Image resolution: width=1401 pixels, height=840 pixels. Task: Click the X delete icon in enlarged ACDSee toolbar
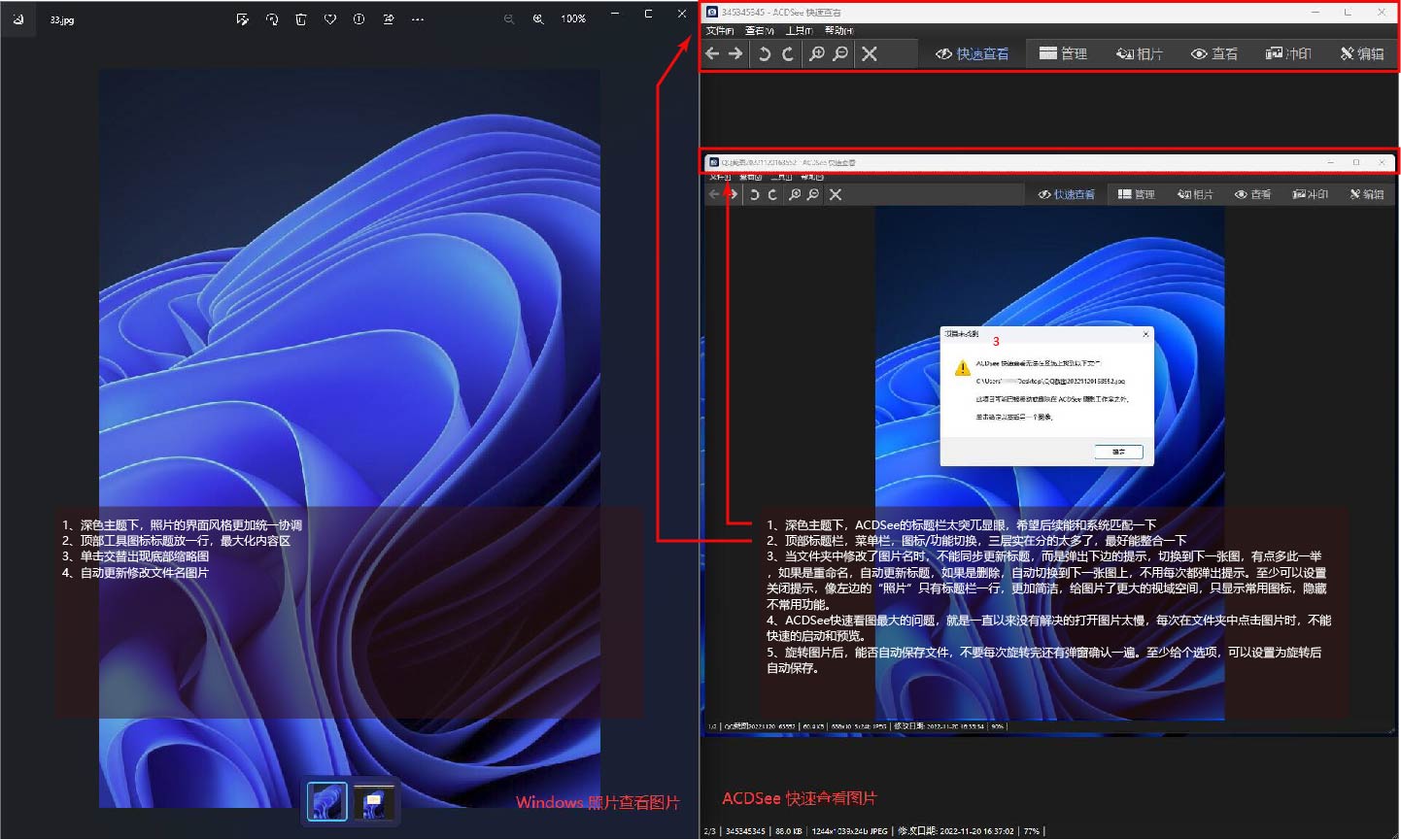870,54
